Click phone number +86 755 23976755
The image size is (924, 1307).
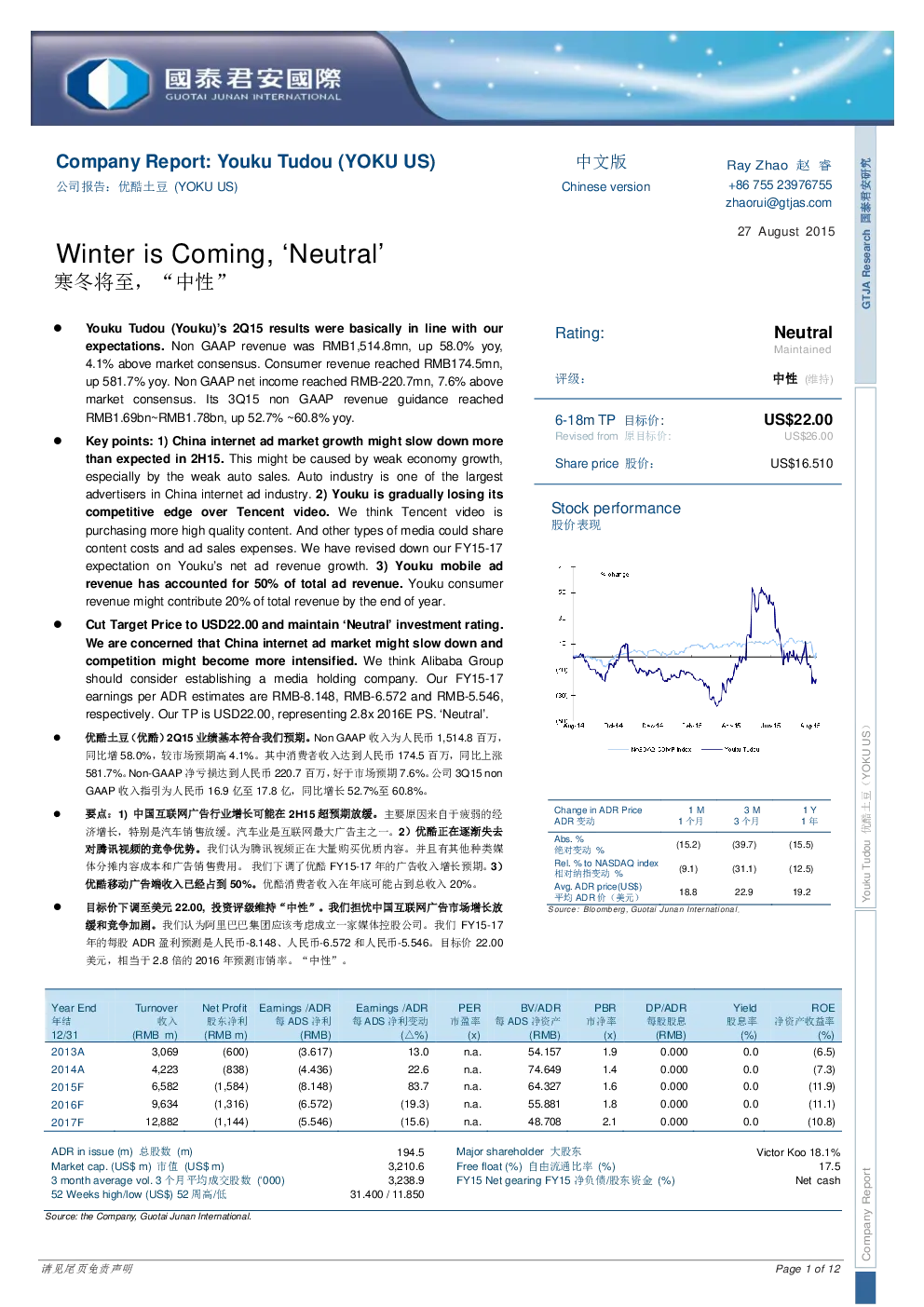tap(780, 184)
